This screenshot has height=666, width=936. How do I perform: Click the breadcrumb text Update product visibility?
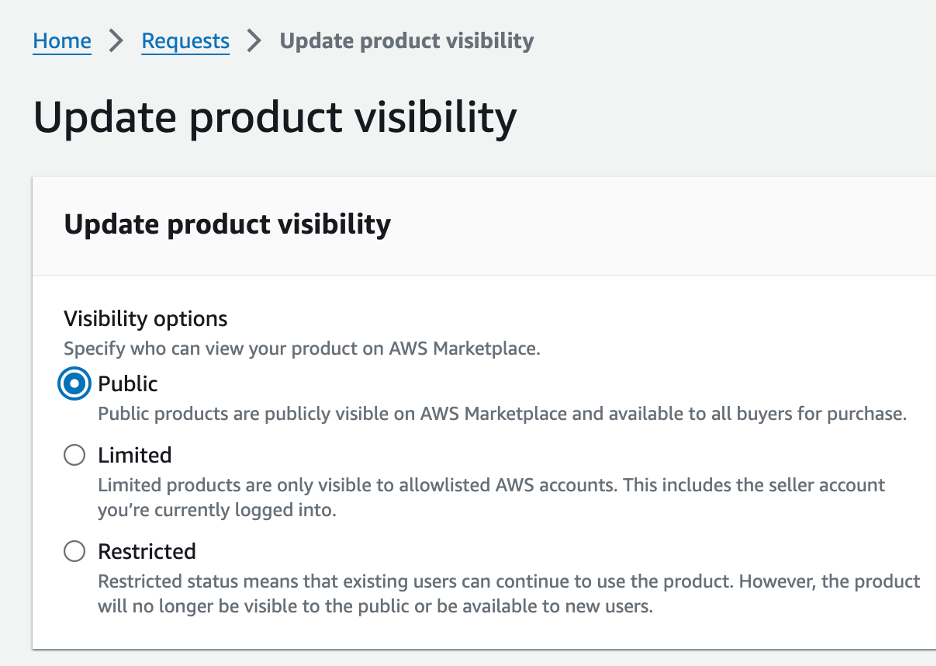point(406,41)
